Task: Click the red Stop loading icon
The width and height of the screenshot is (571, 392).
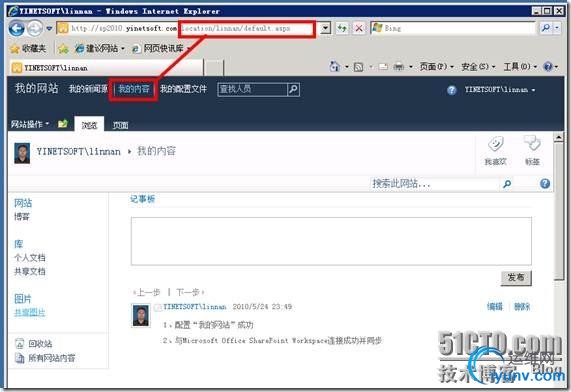Action: pos(359,28)
